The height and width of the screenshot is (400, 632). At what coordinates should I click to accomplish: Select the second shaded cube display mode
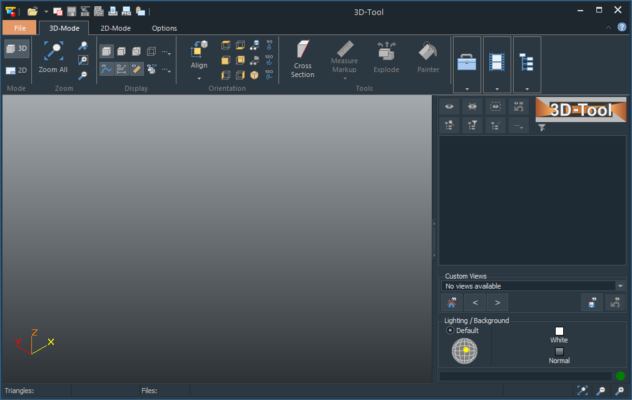[121, 51]
